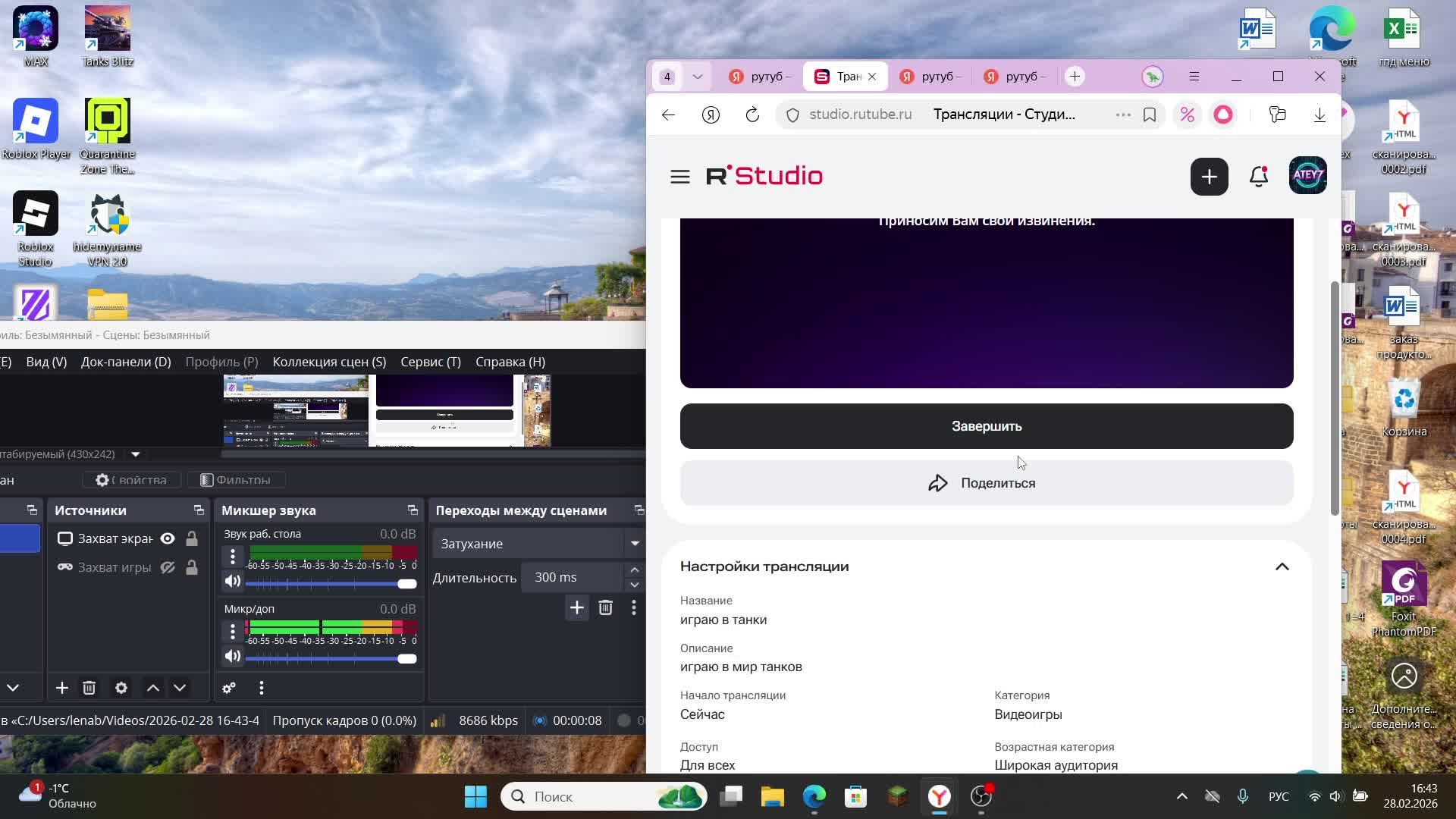The image size is (1456, 819).
Task: Hide the Захват экрана source via eye icon
Action: (x=168, y=538)
